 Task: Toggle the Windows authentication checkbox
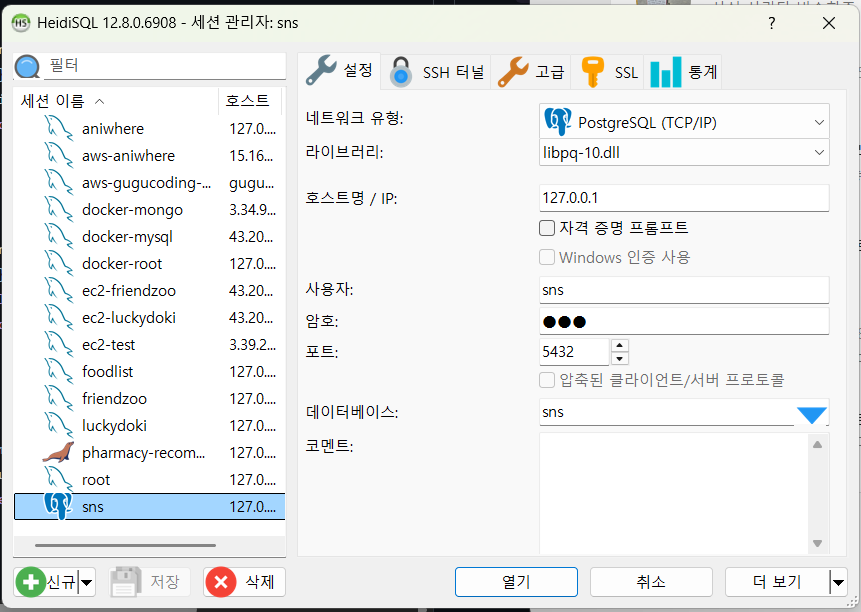[547, 257]
